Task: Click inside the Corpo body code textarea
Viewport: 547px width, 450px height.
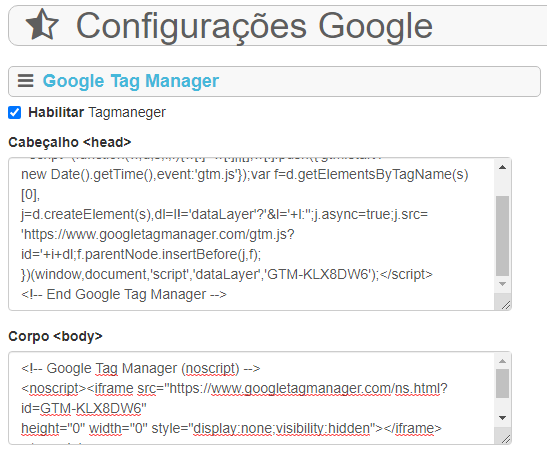Action: (251, 398)
